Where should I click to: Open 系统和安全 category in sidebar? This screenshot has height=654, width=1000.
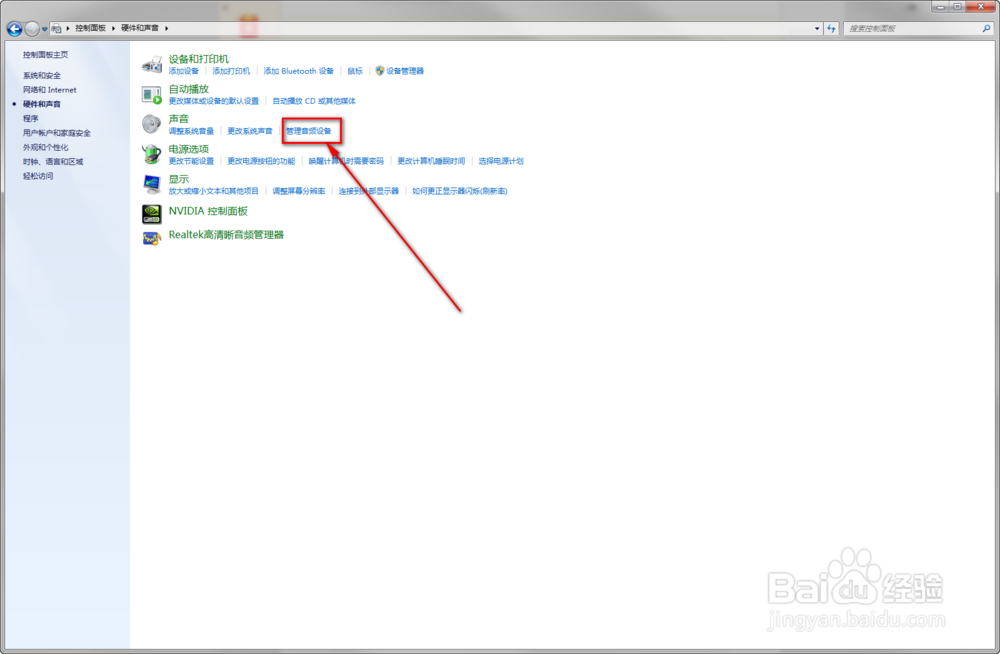tap(41, 75)
